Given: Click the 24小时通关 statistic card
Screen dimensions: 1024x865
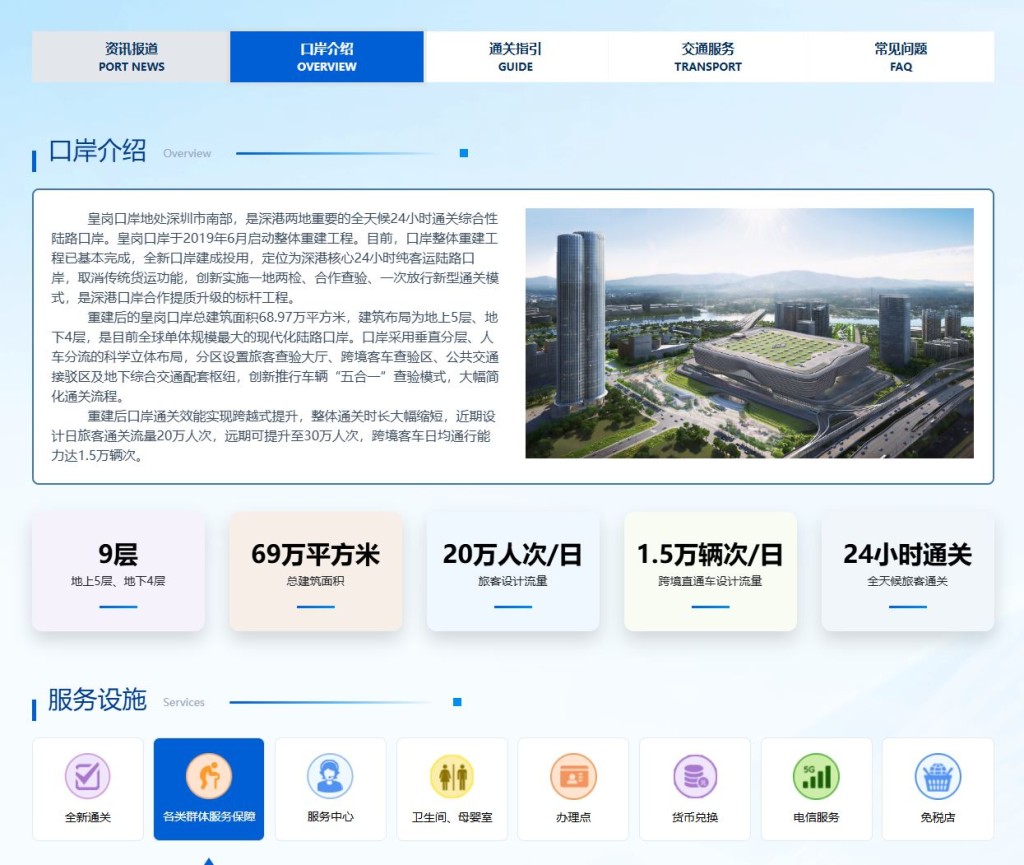Looking at the screenshot, I should 908,571.
